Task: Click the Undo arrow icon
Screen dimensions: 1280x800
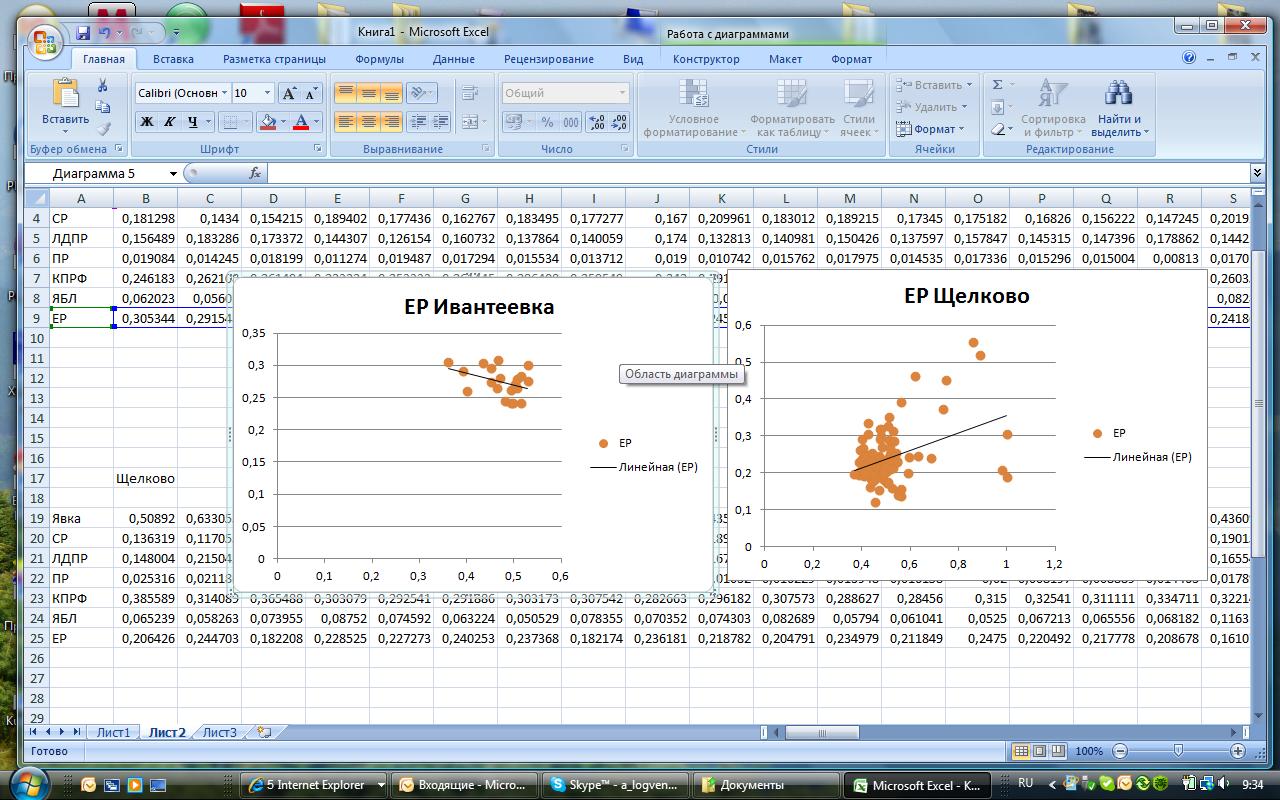Action: click(x=104, y=32)
